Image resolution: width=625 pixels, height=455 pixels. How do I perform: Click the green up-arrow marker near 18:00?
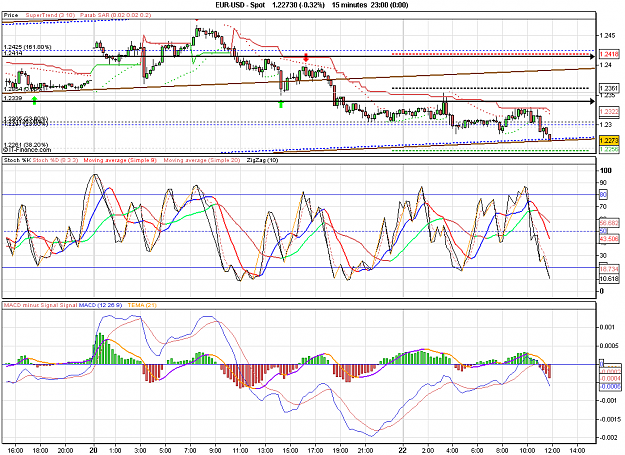click(34, 100)
